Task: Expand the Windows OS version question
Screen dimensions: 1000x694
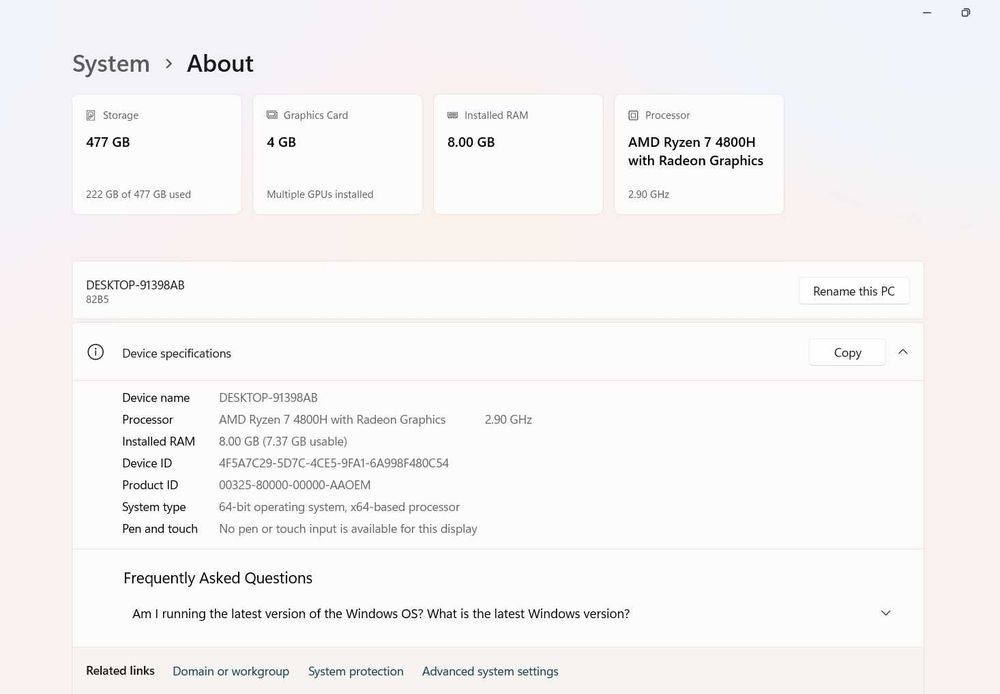Action: 381,614
